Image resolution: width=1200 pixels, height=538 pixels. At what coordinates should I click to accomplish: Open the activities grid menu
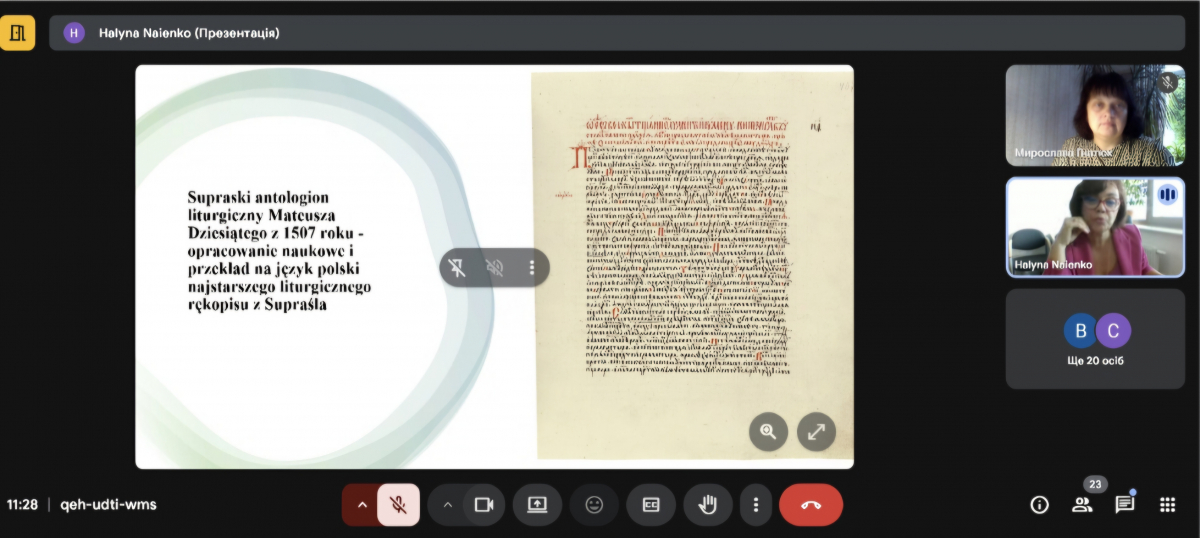pyautogui.click(x=1167, y=505)
